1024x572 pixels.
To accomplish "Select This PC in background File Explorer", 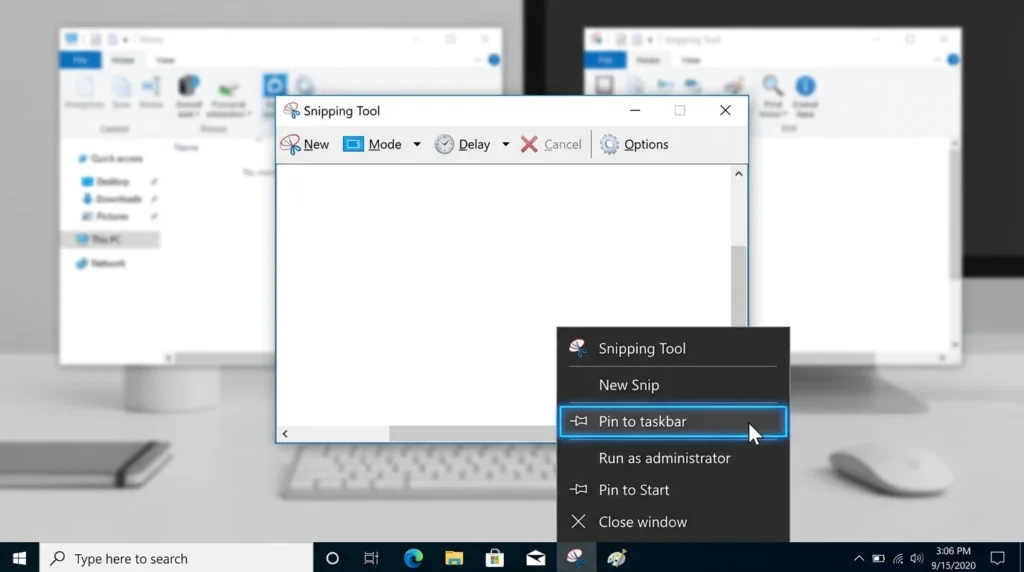I will (x=110, y=240).
